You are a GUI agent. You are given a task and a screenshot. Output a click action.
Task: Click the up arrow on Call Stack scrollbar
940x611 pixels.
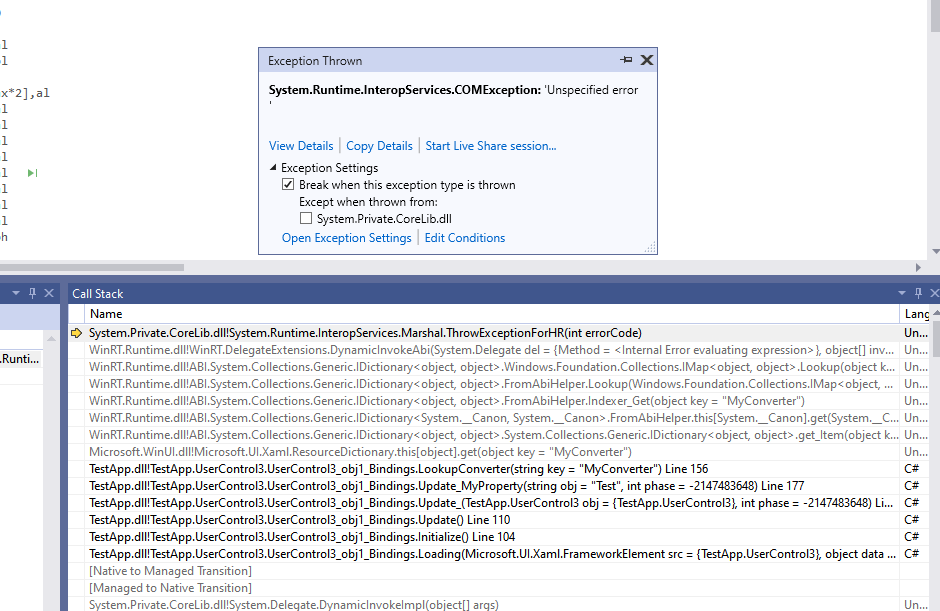click(x=935, y=313)
